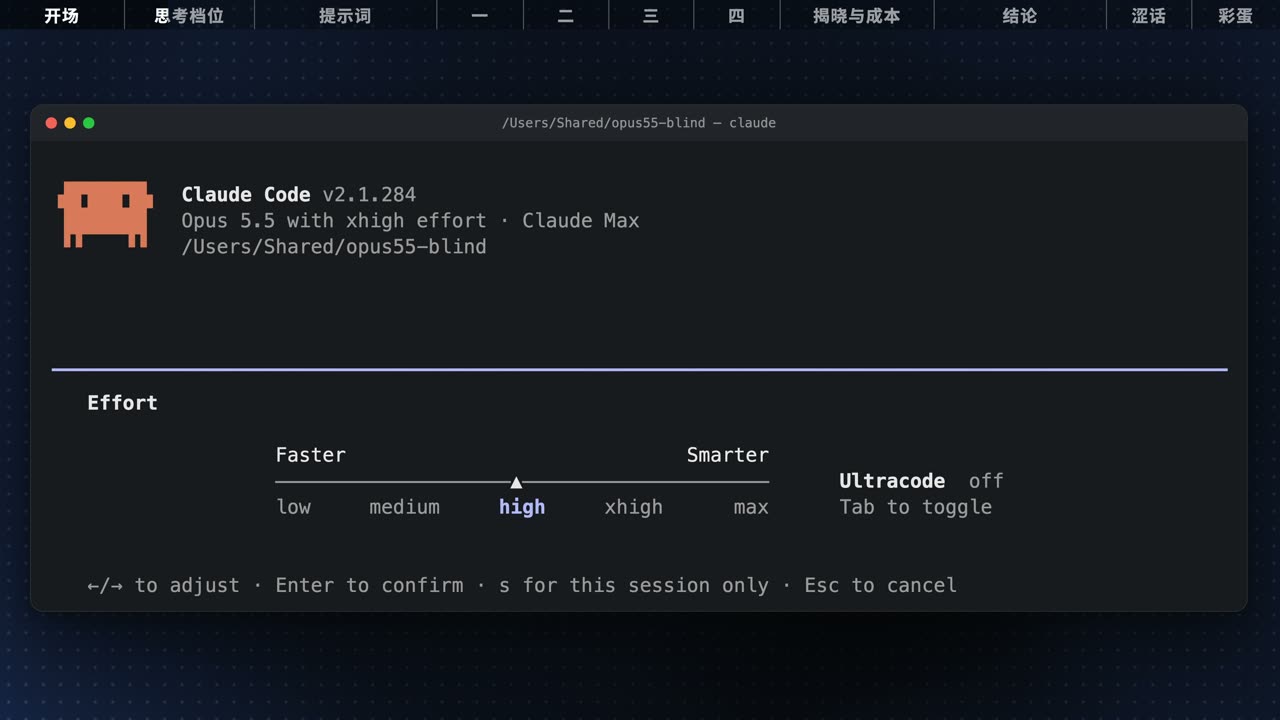Jump to chapter tab 二
1280x720 pixels.
565,16
